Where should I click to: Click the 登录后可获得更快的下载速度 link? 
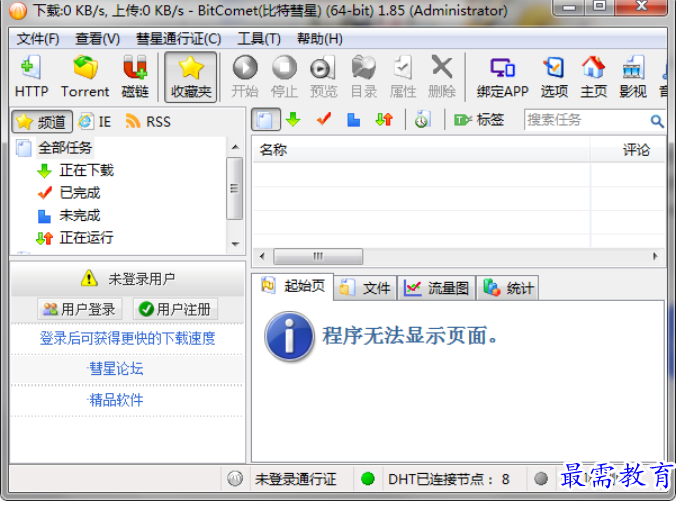point(127,339)
